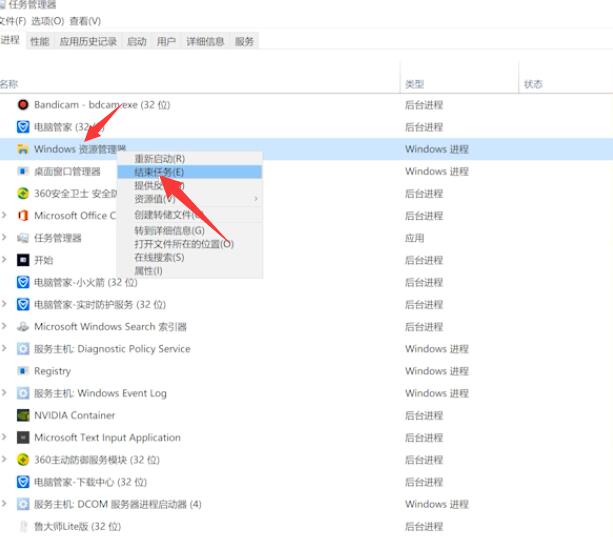Choose 结束任务(E) in context menu

pos(190,172)
